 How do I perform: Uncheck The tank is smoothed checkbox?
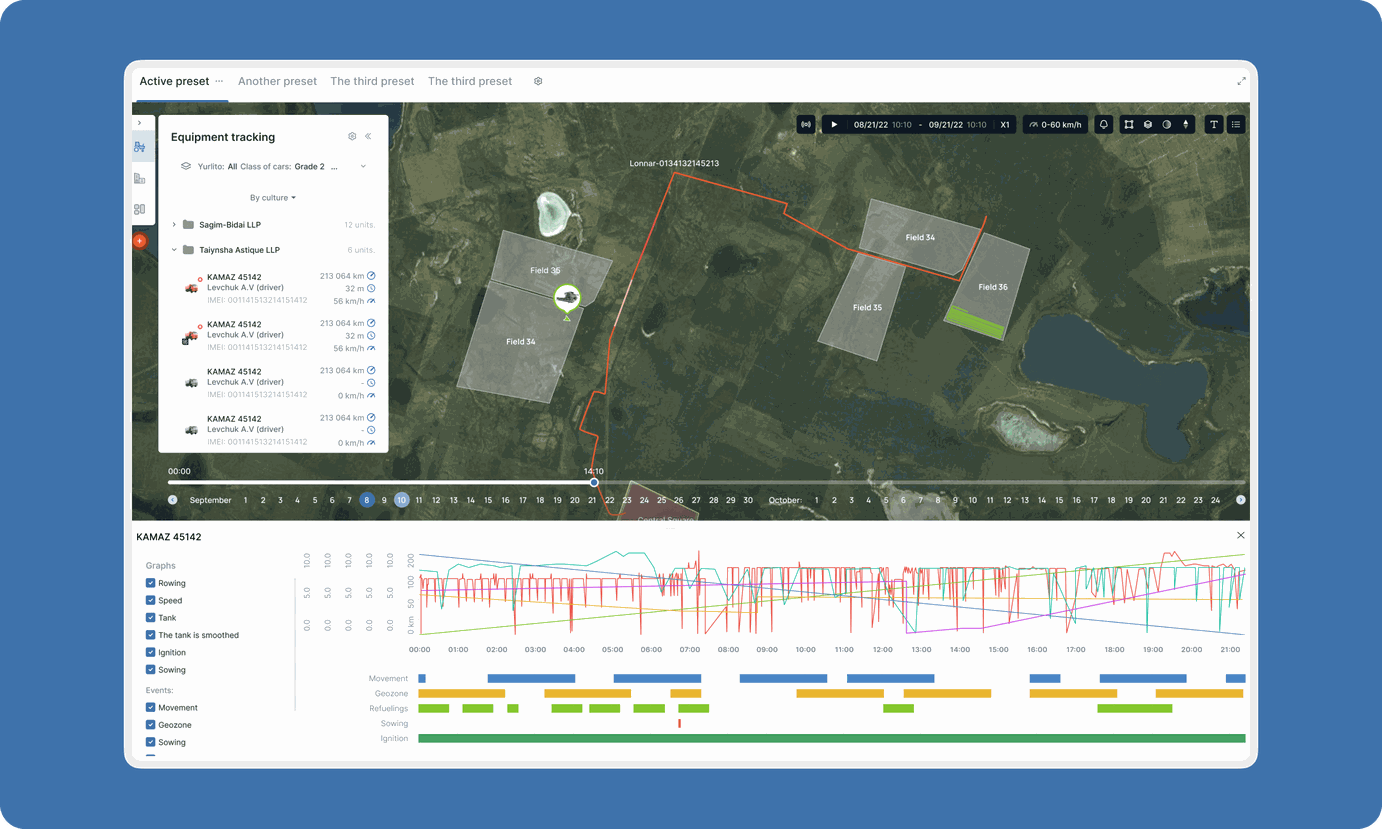point(150,635)
